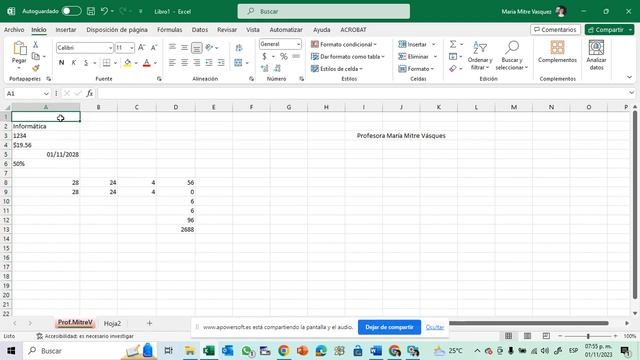This screenshot has height=360, width=640.
Task: Open the font size dropdown
Action: coord(131,48)
